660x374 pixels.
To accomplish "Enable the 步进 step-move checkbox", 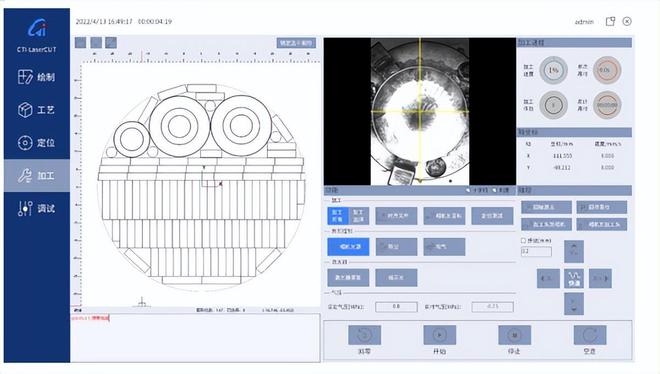I will pyautogui.click(x=524, y=241).
